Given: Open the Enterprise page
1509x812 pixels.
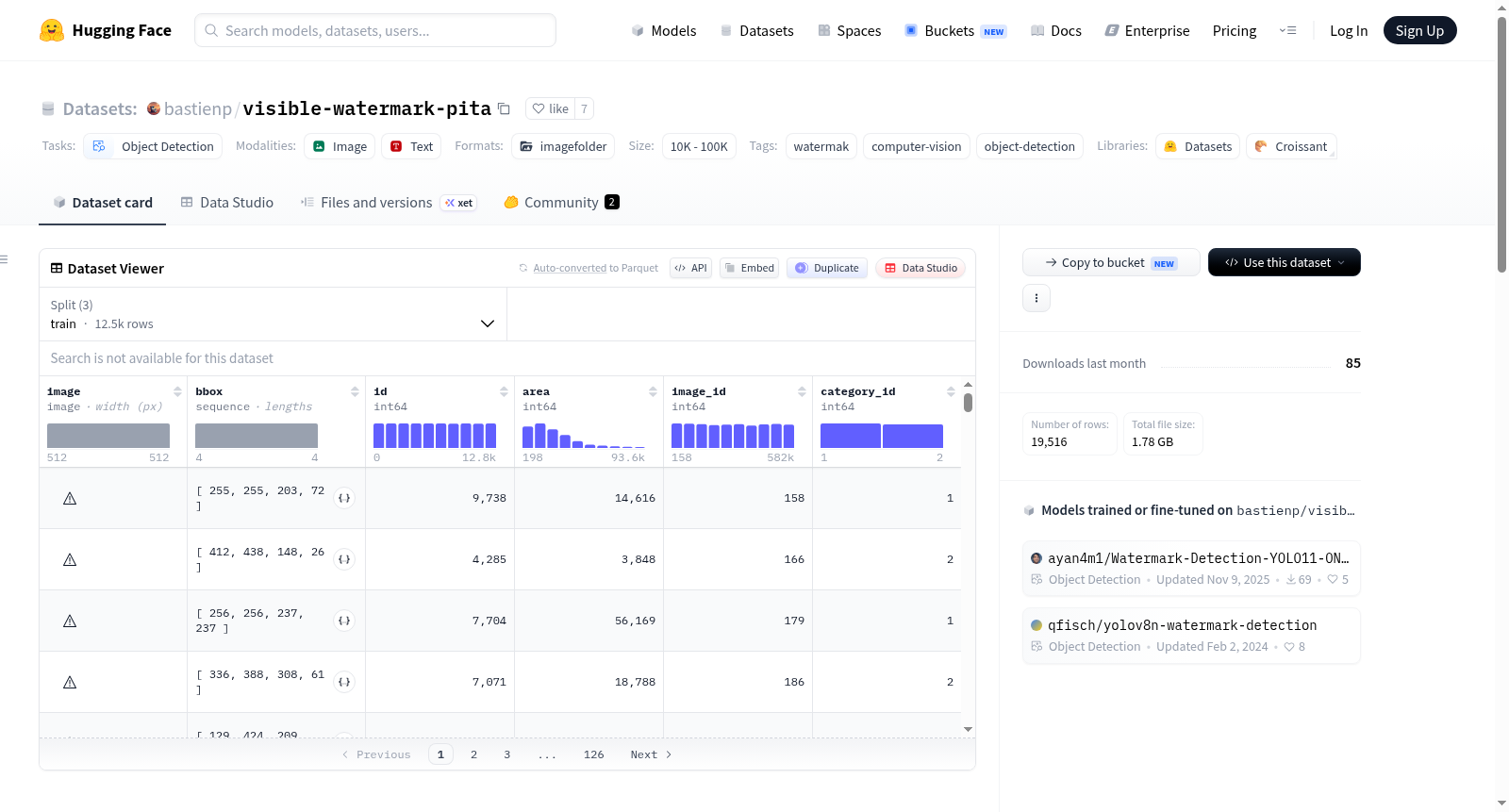Looking at the screenshot, I should pos(1148,30).
